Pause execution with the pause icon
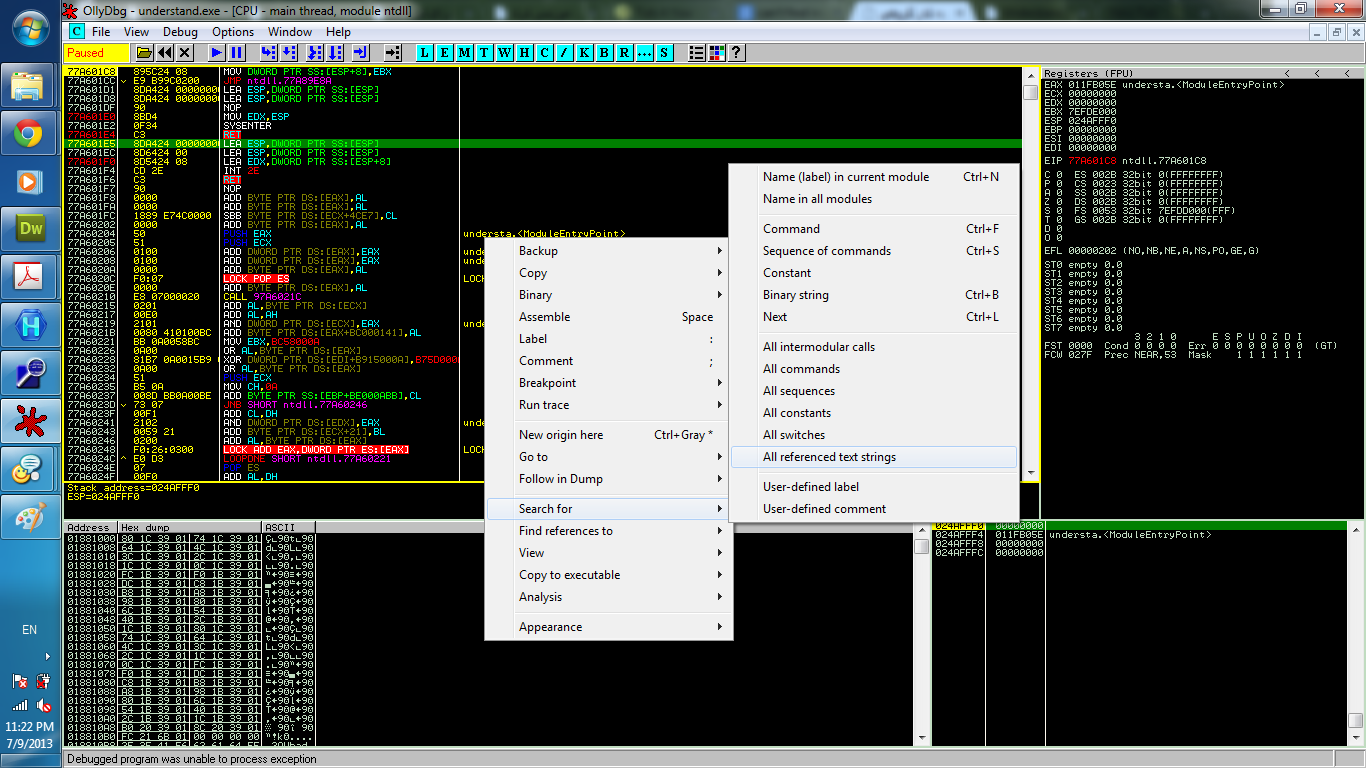Viewport: 1366px width, 768px height. [237, 52]
